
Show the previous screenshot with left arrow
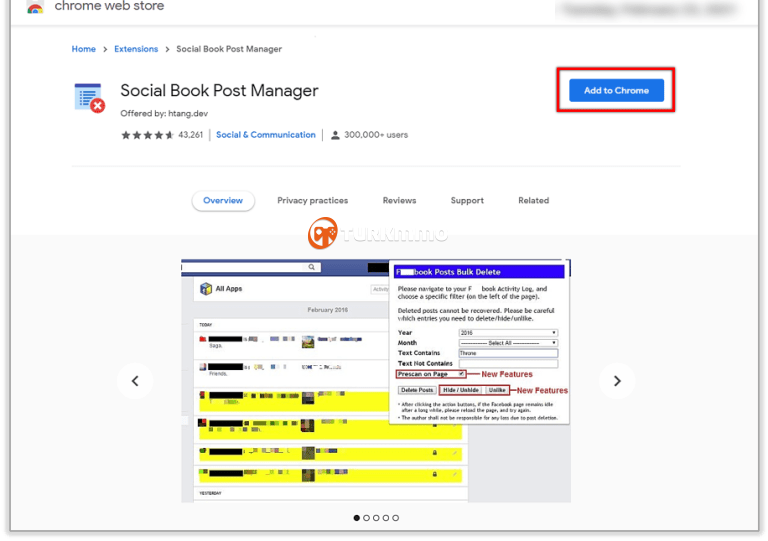(x=135, y=381)
